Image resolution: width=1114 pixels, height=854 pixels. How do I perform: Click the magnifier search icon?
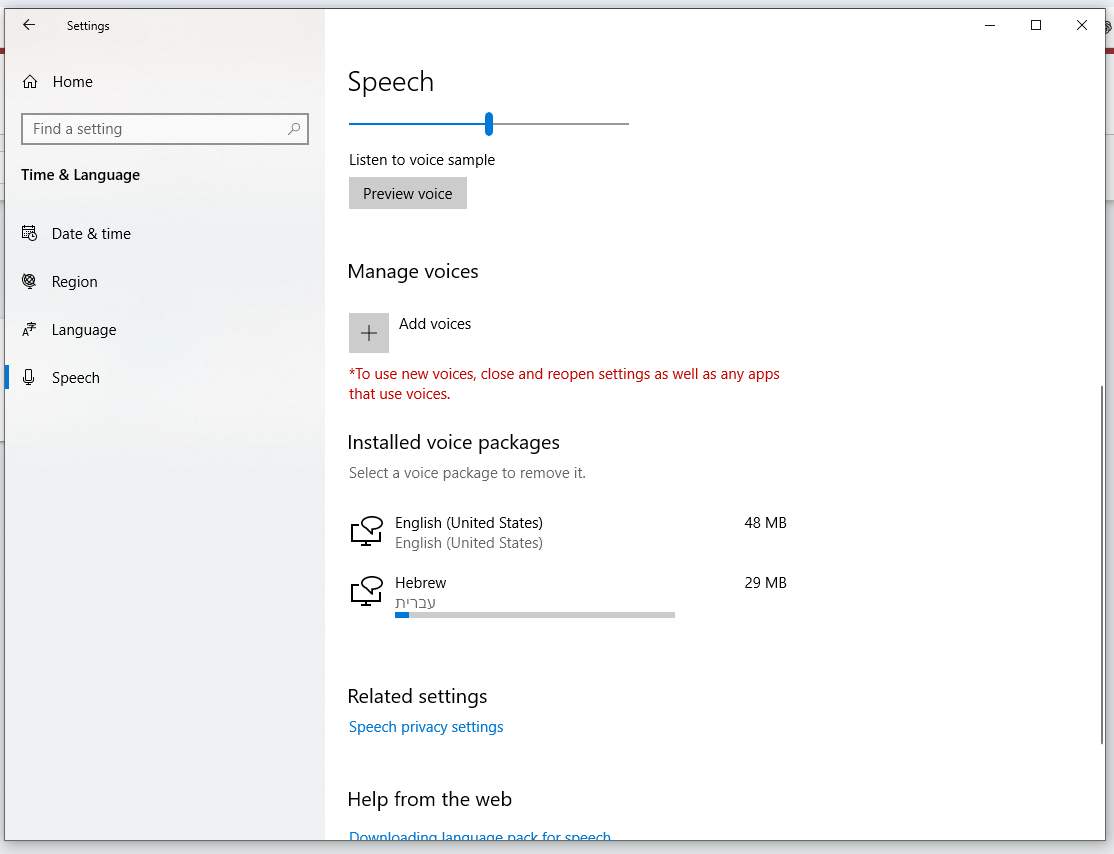click(x=293, y=129)
